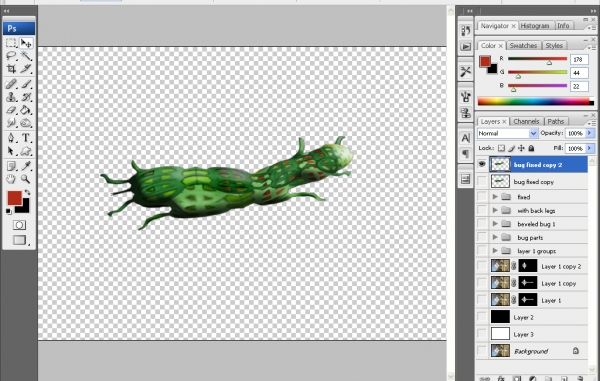600x381 pixels.
Task: Toggle lock all for layer
Action: point(531,148)
